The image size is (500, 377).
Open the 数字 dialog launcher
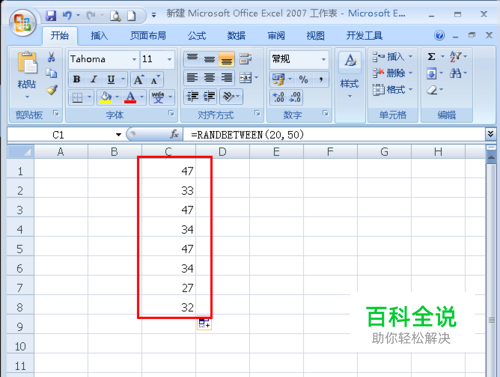pyautogui.click(x=325, y=113)
